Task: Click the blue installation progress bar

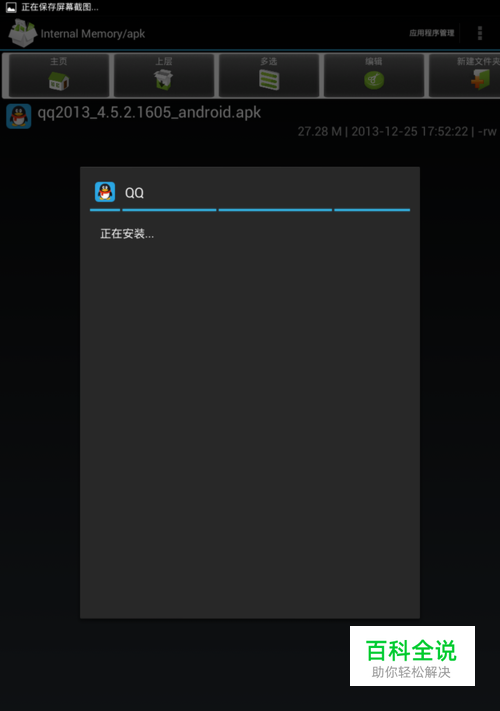Action: click(250, 210)
